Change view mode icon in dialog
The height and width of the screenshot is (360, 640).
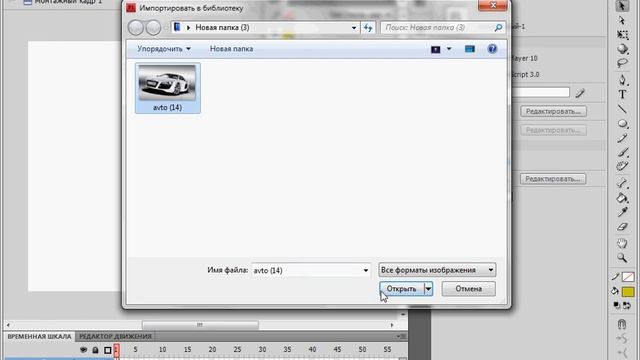436,49
